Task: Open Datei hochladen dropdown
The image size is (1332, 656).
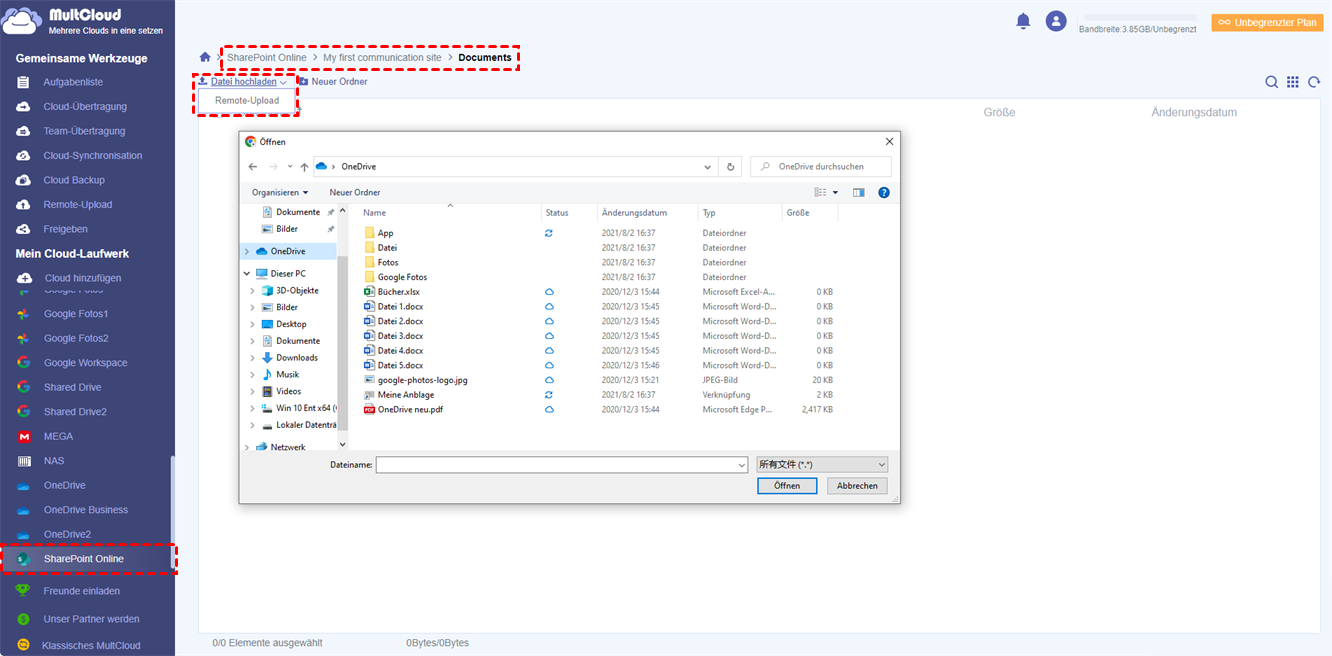Action: point(242,82)
